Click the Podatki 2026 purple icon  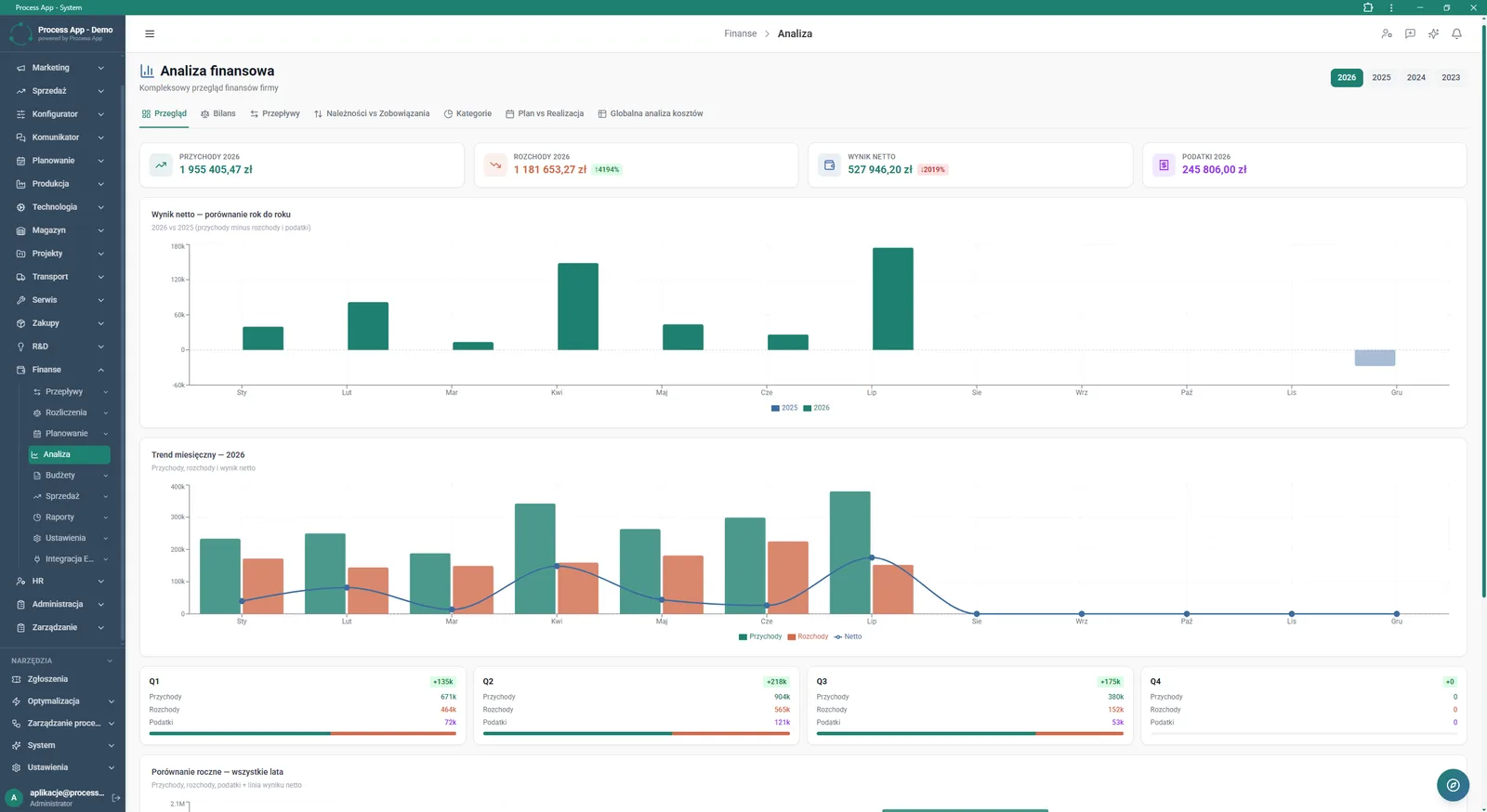coord(1164,164)
